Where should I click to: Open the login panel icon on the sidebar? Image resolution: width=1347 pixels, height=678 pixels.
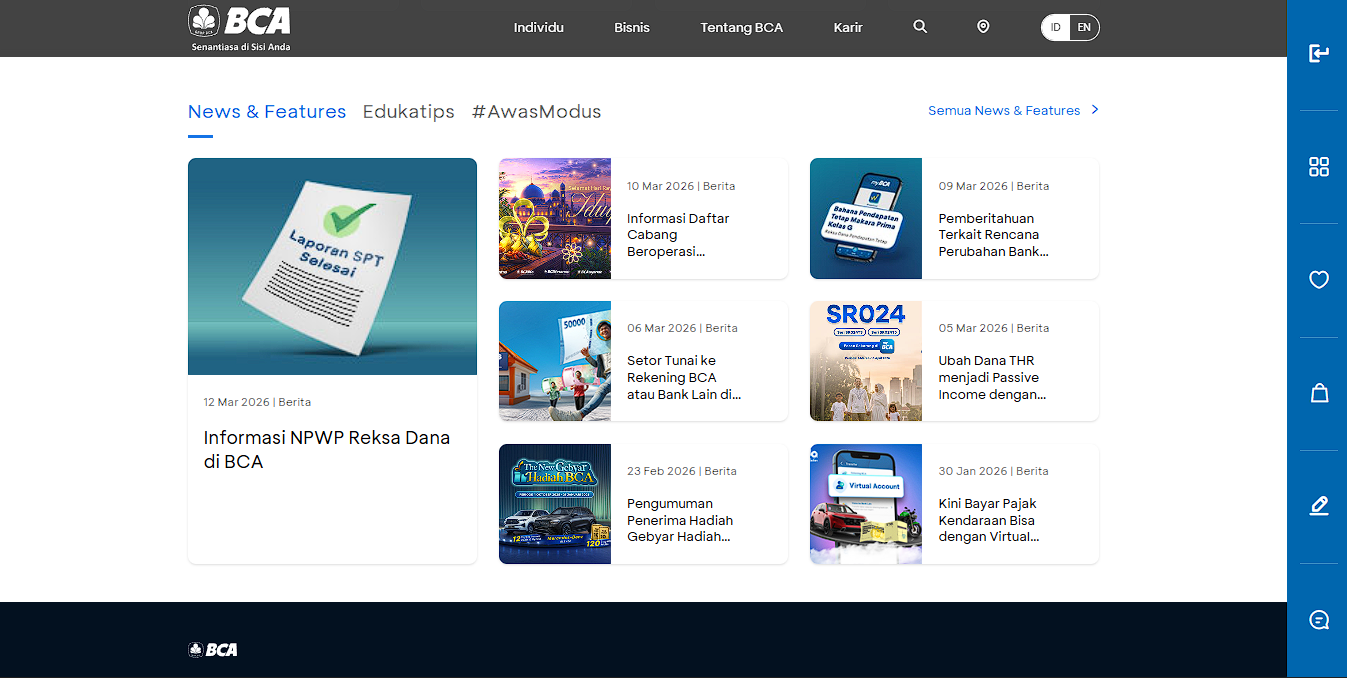[x=1318, y=53]
